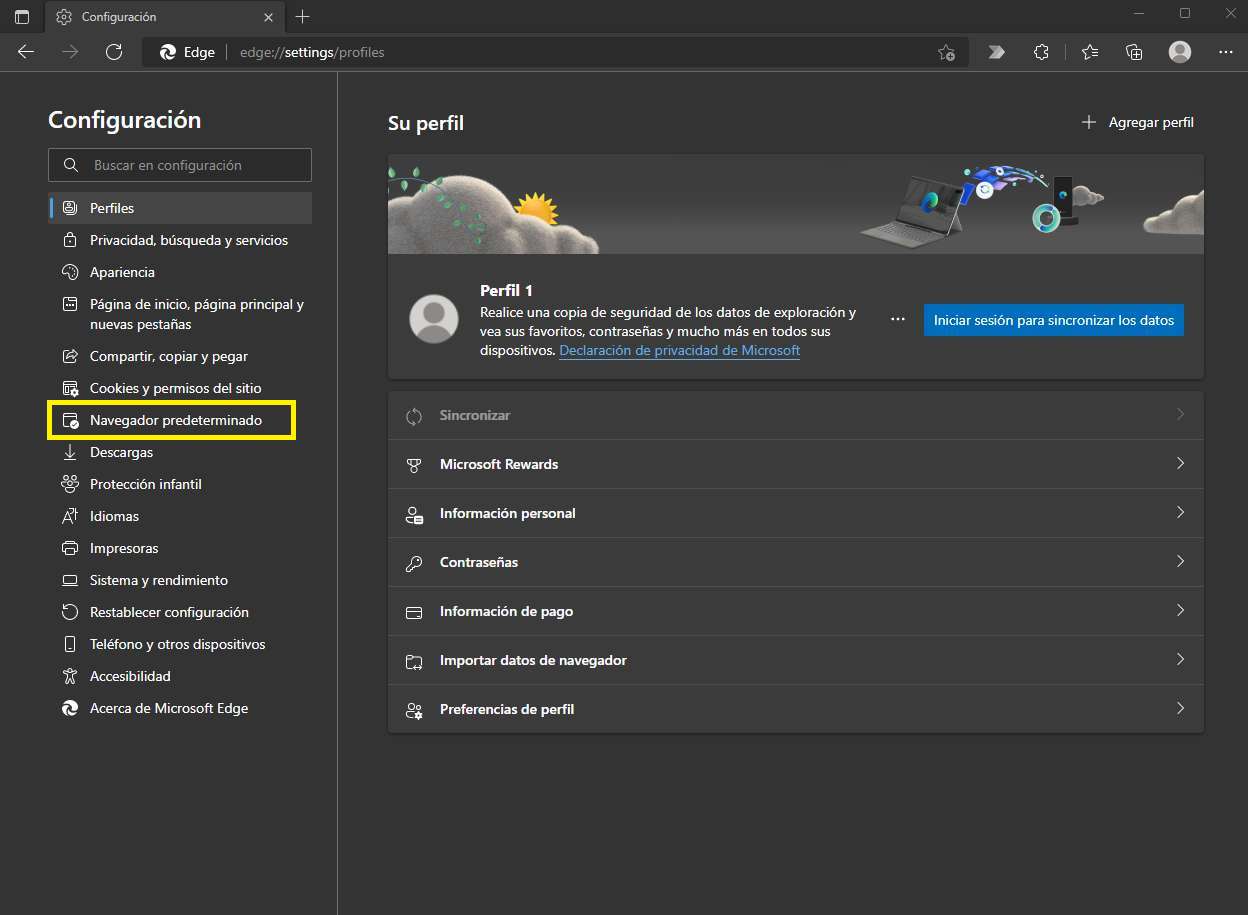Screen dimensions: 1248x915
Task: Click the Perfil 1 avatar picture
Action: point(434,319)
